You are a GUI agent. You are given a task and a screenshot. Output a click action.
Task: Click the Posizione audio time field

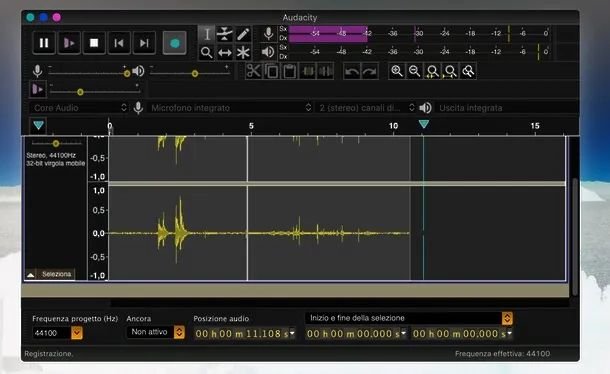pyautogui.click(x=242, y=334)
